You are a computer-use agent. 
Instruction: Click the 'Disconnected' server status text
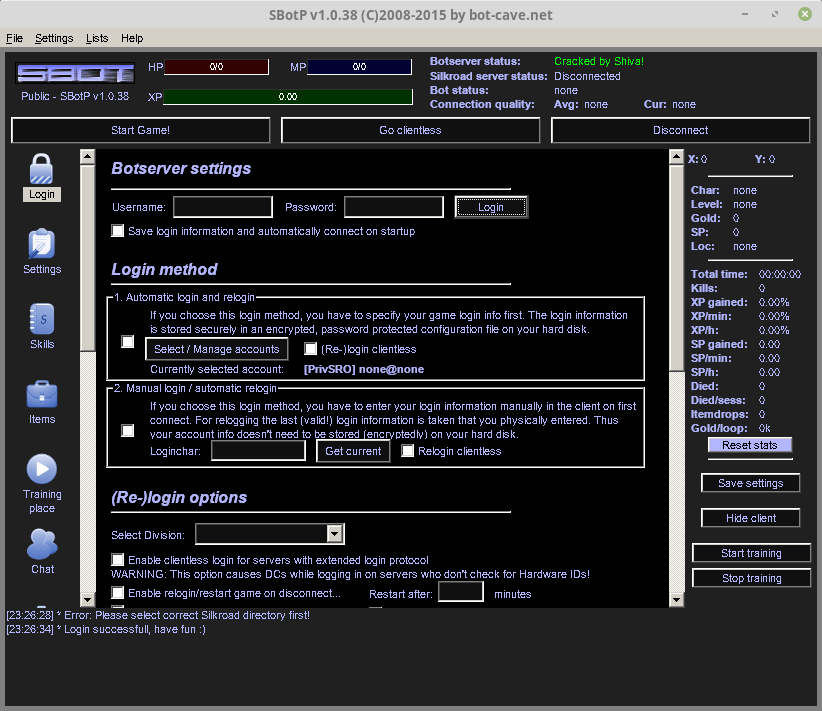coord(587,76)
